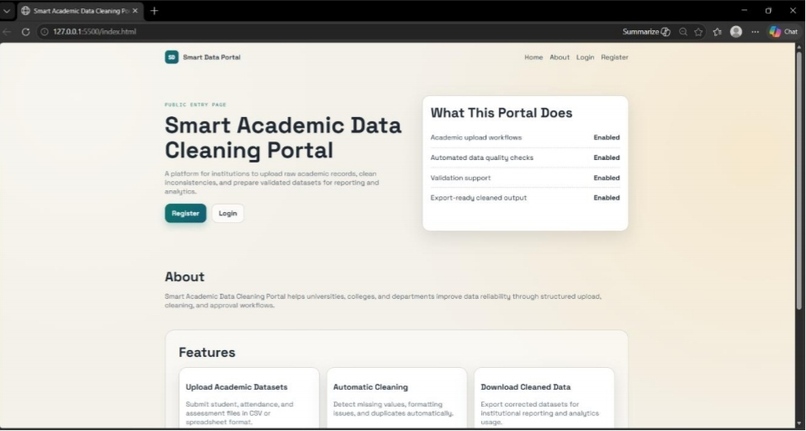The image size is (806, 431).
Task: Open Register from the top navigation
Action: coord(614,57)
